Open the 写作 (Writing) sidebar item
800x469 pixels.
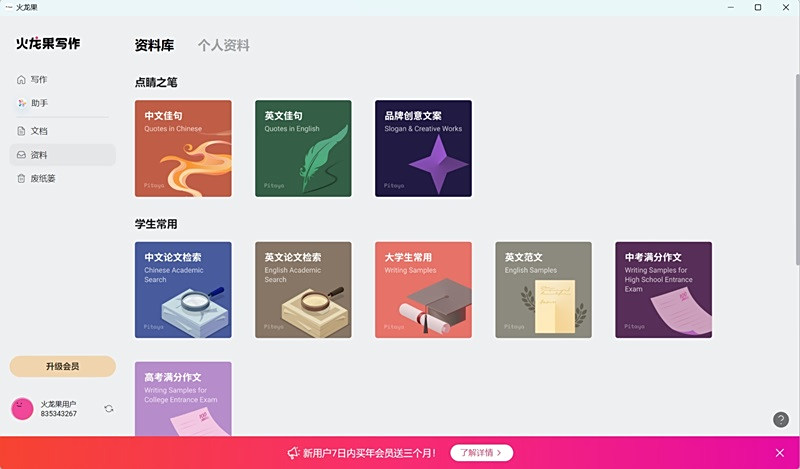click(38, 79)
